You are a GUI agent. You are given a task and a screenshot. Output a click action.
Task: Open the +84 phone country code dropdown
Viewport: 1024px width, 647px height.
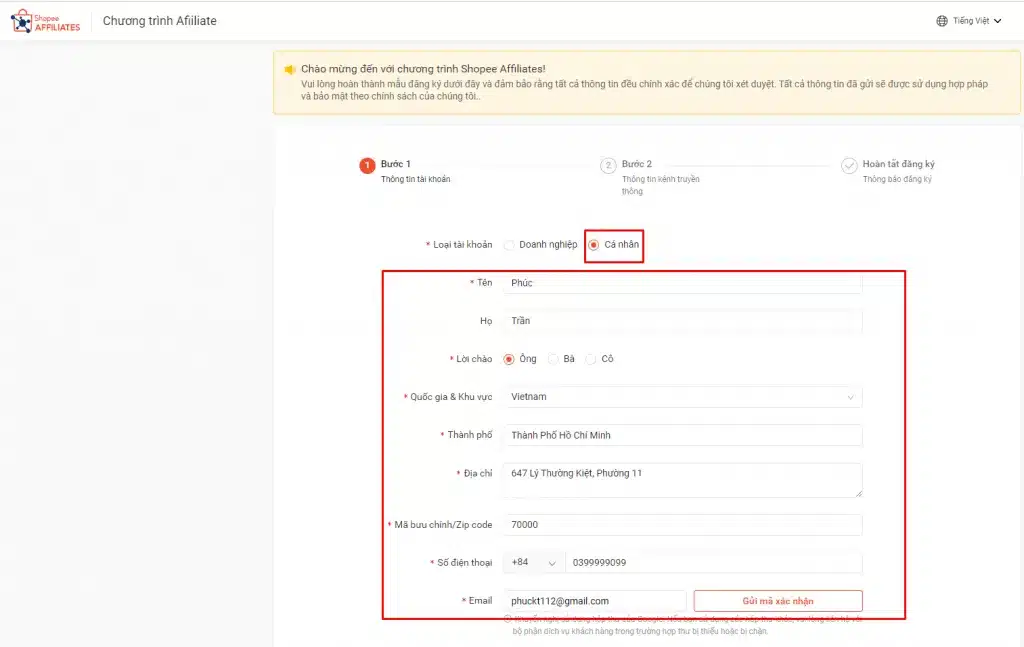click(533, 563)
